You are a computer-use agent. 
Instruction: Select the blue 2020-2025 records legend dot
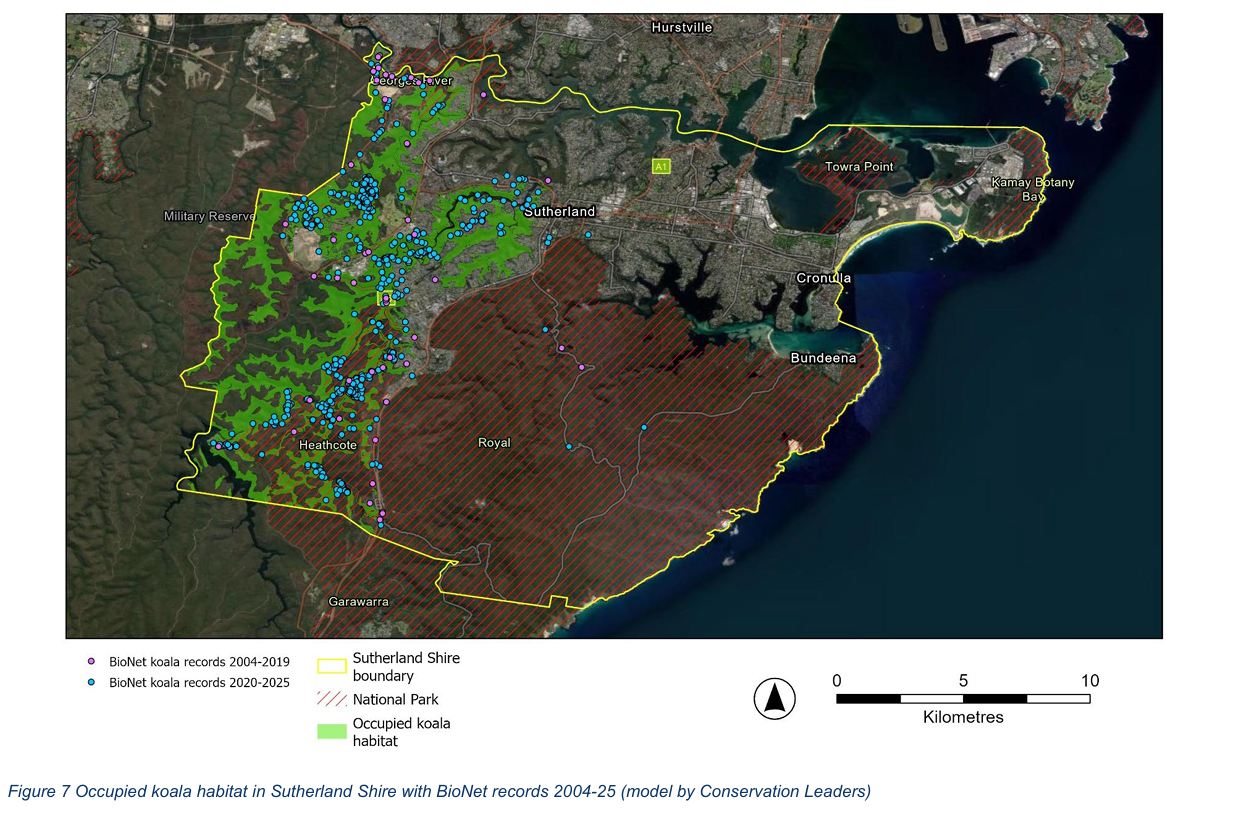click(x=91, y=682)
